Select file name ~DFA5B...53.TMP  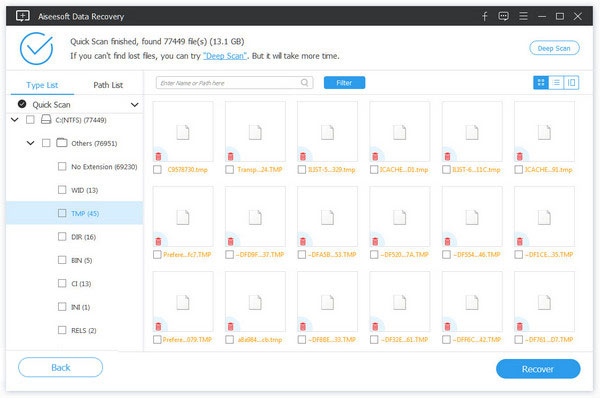(332, 254)
